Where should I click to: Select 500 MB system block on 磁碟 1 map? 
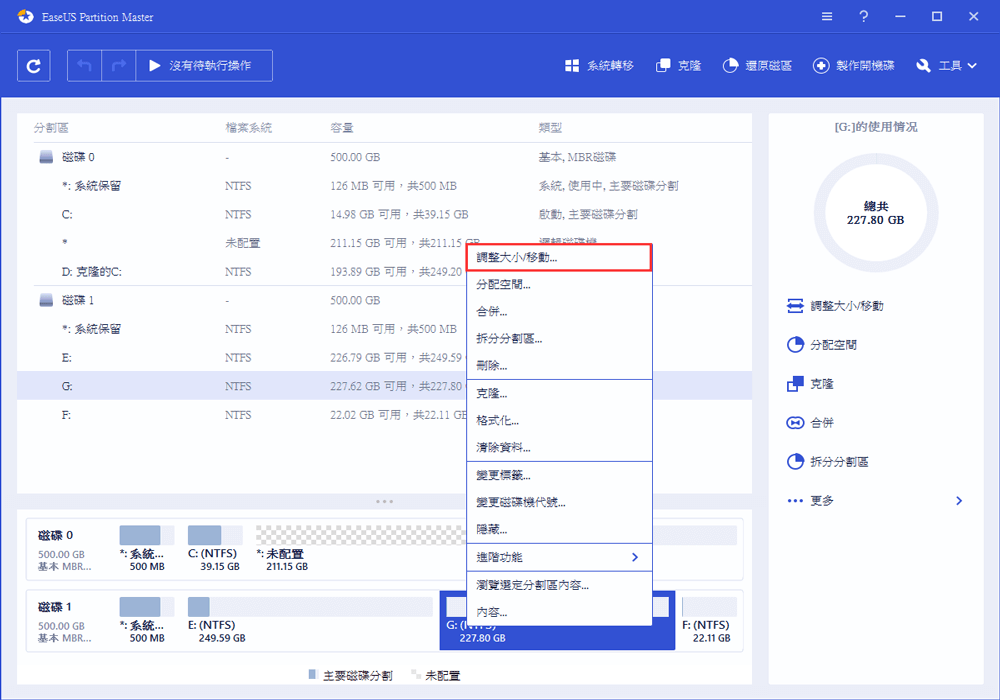(x=147, y=620)
